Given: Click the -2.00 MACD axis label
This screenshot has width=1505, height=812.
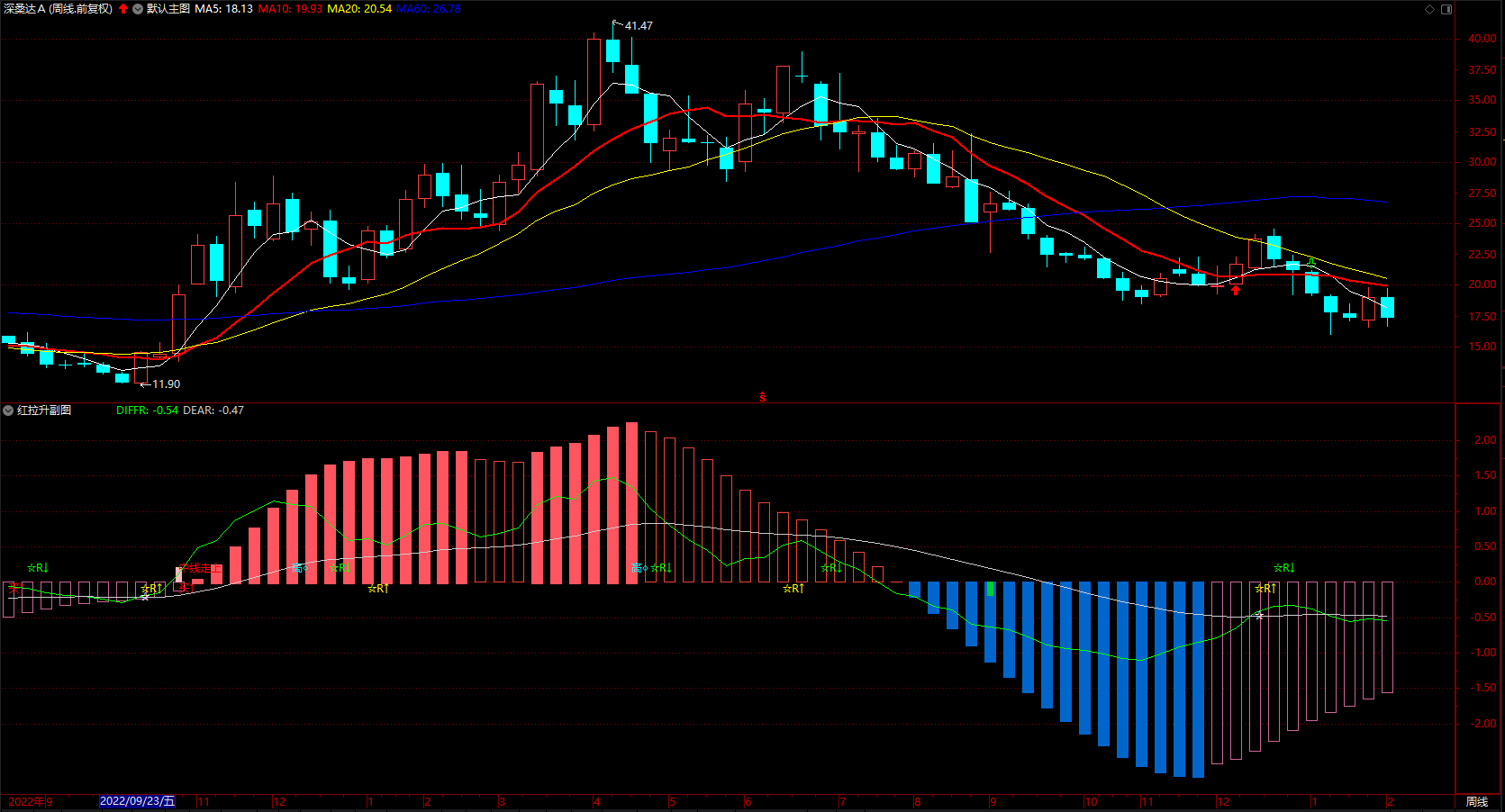Looking at the screenshot, I should [x=1483, y=724].
